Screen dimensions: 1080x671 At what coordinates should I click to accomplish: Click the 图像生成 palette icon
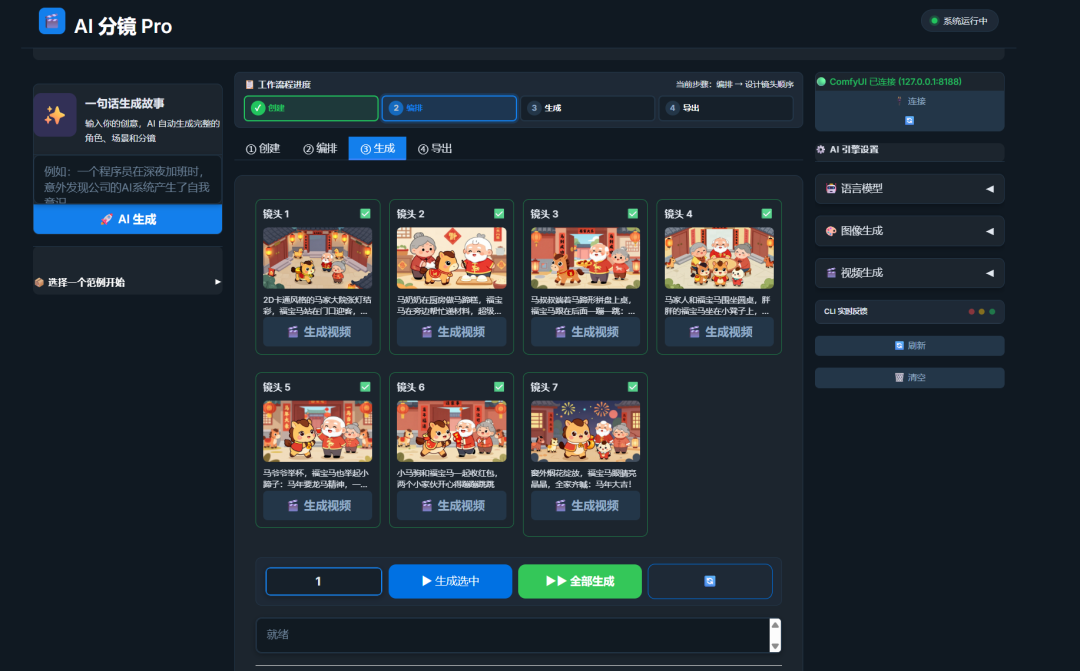click(830, 231)
